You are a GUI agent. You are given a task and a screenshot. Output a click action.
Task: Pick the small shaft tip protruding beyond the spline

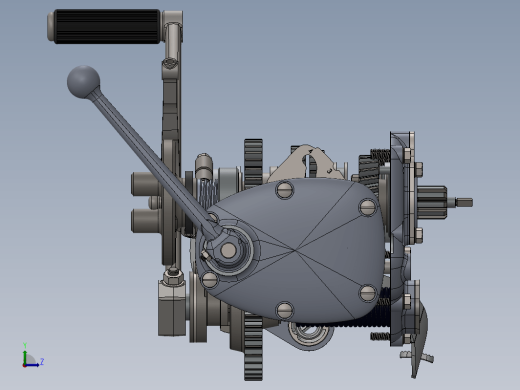coord(464,202)
